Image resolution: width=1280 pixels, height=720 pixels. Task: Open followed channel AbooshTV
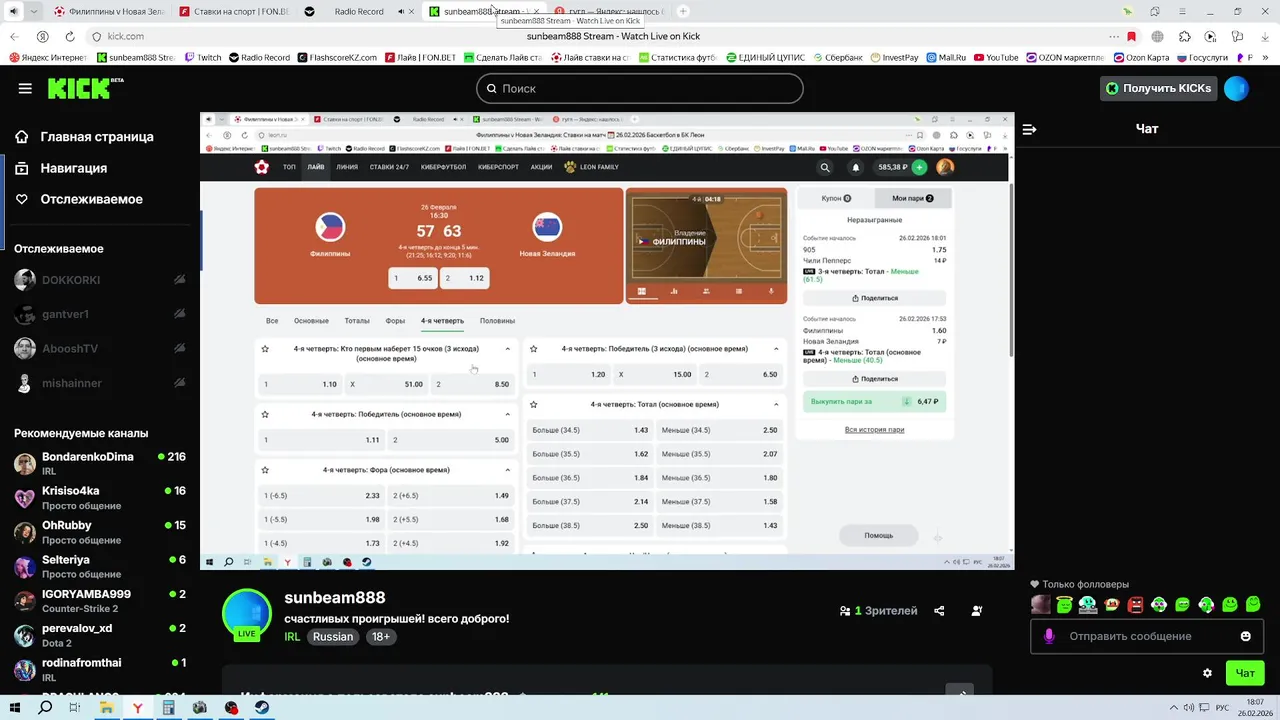pos(100,348)
